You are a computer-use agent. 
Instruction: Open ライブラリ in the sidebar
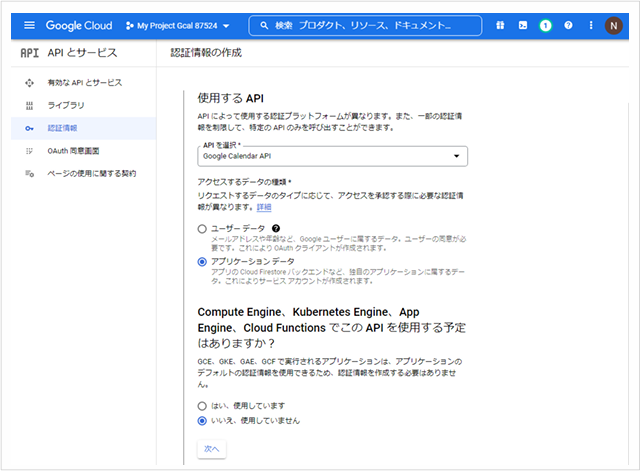[x=84, y=105]
